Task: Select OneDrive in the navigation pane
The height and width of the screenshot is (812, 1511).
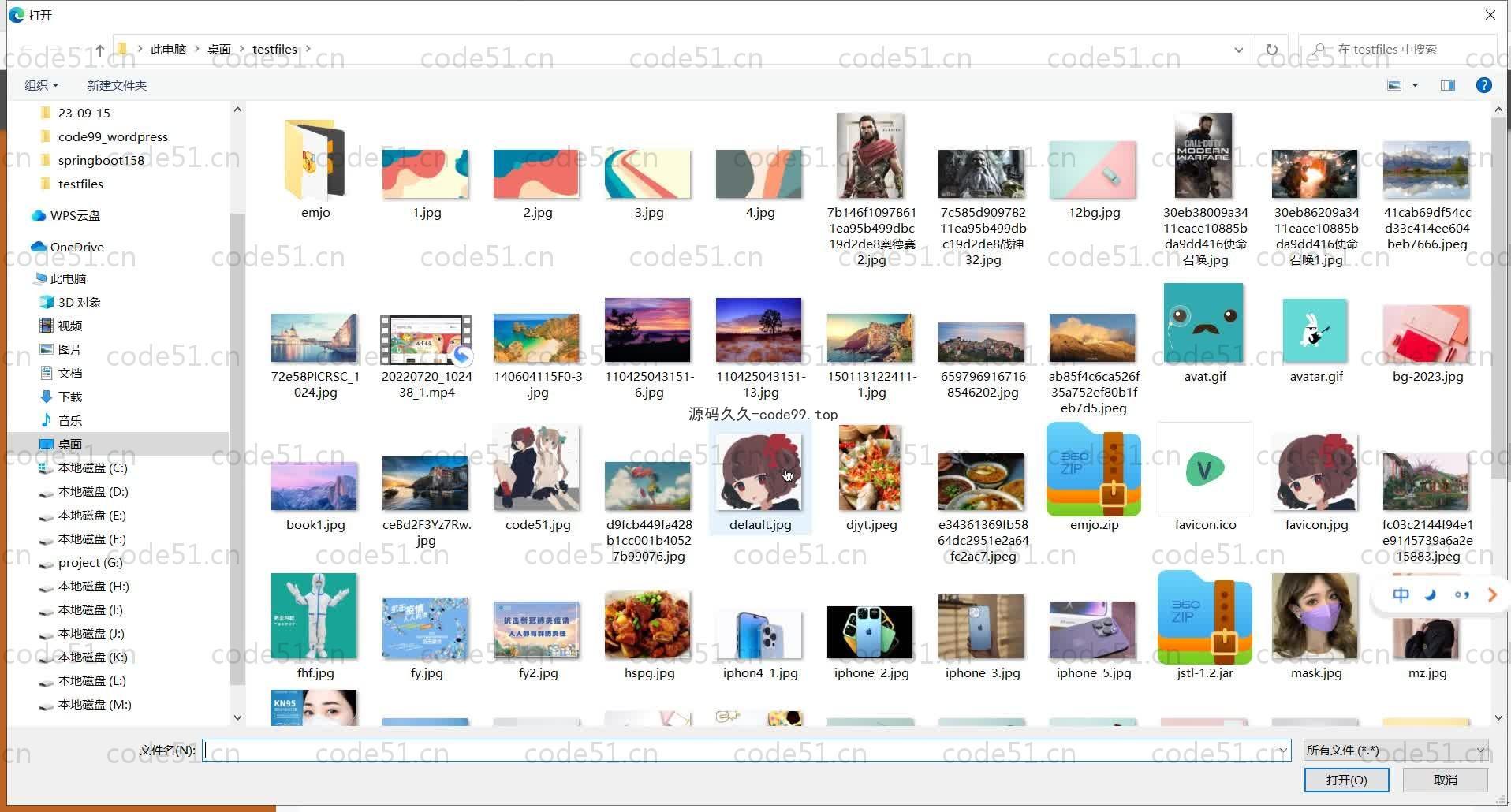Action: (x=76, y=247)
